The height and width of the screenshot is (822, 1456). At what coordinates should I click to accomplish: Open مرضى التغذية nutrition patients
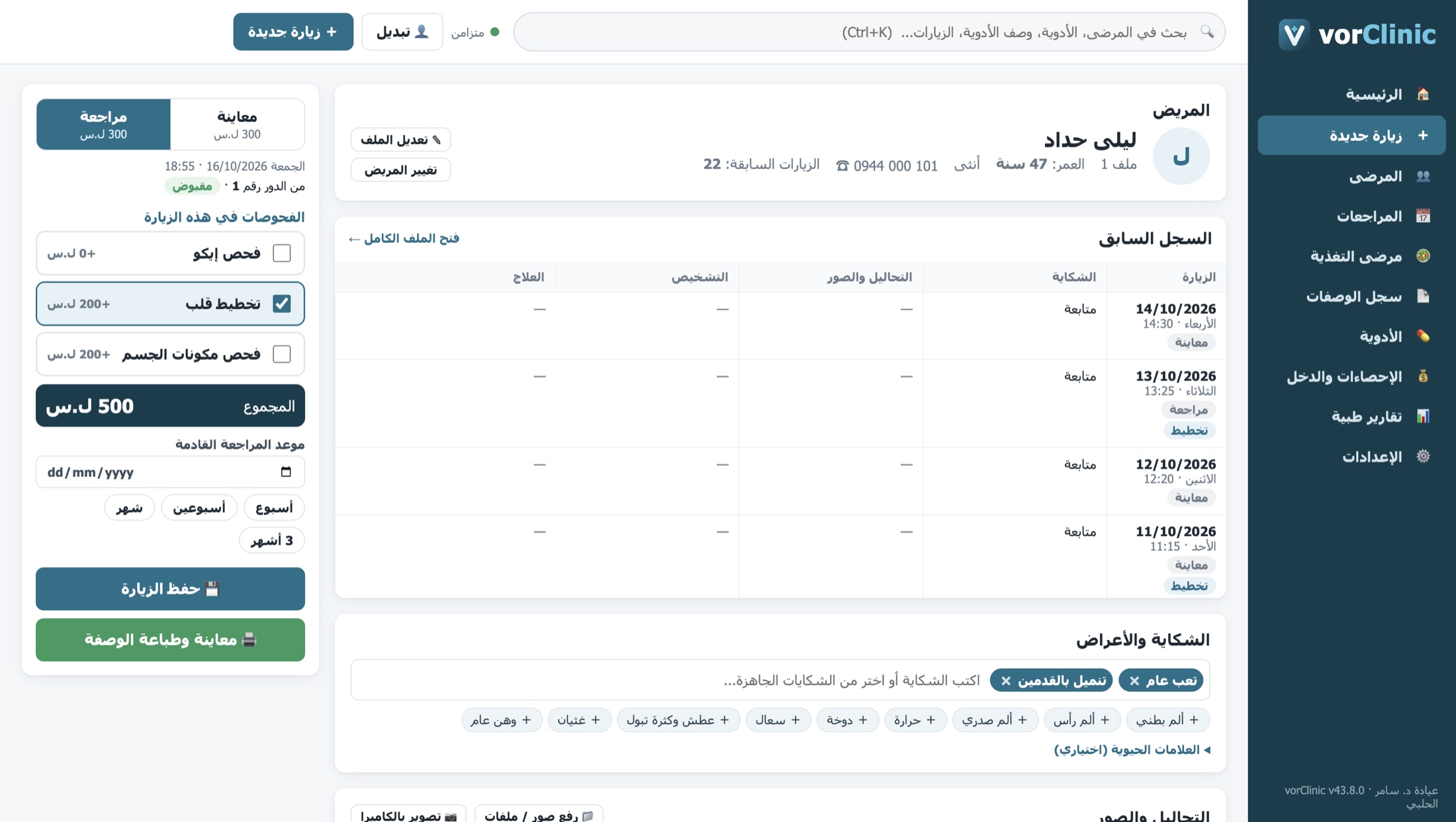point(1351,256)
